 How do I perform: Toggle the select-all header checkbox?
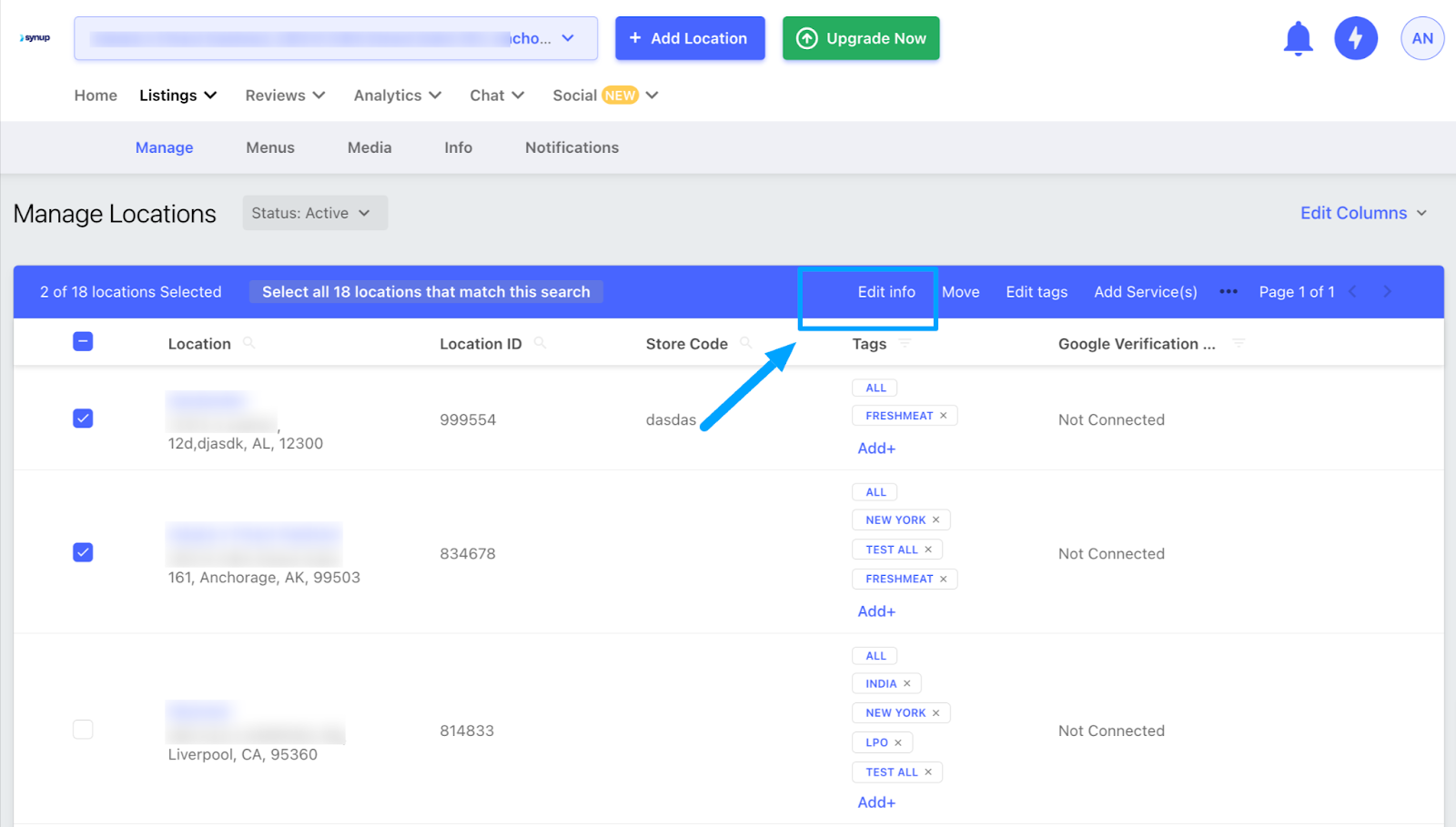(83, 342)
